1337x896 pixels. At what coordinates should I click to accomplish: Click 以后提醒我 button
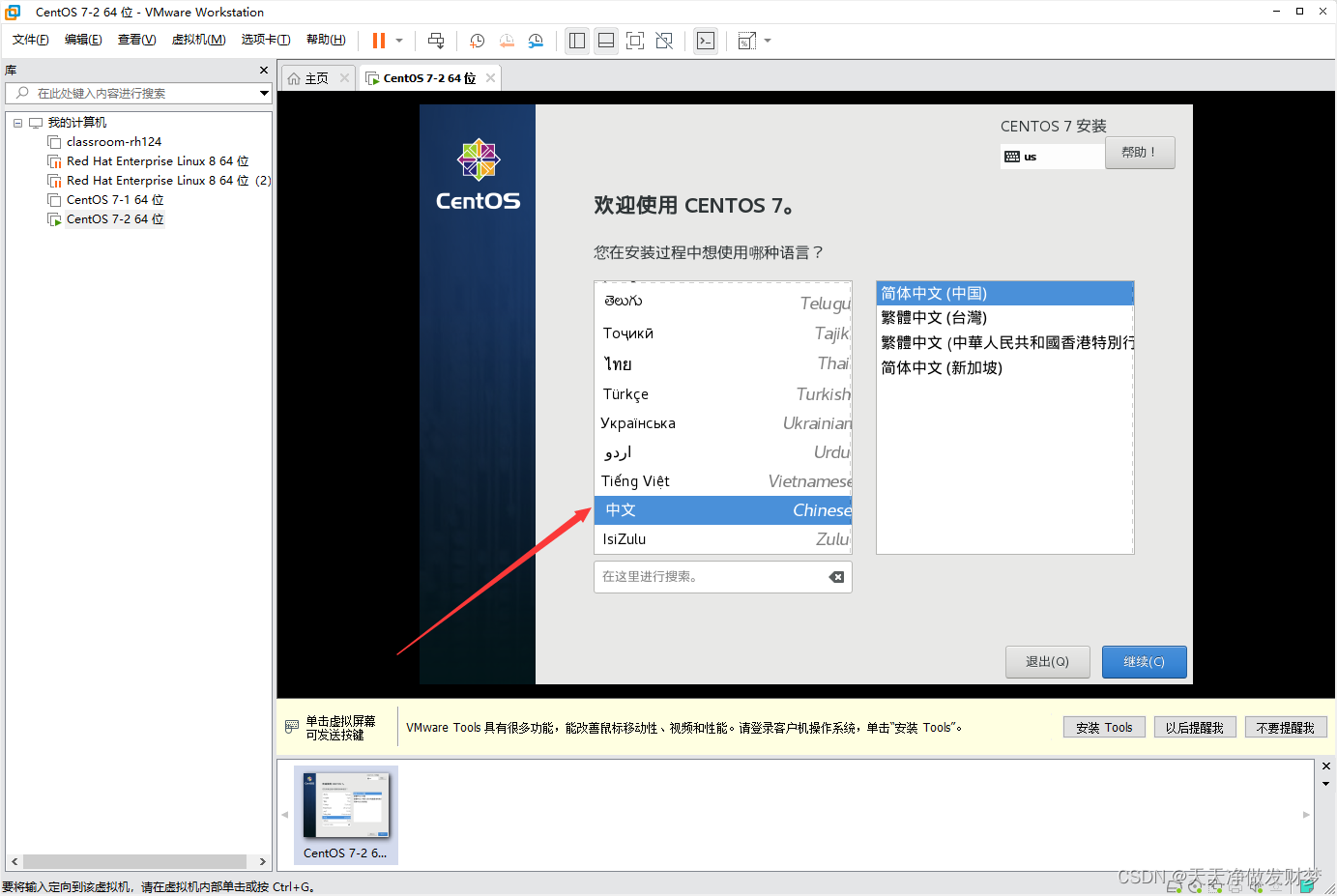(x=1195, y=728)
